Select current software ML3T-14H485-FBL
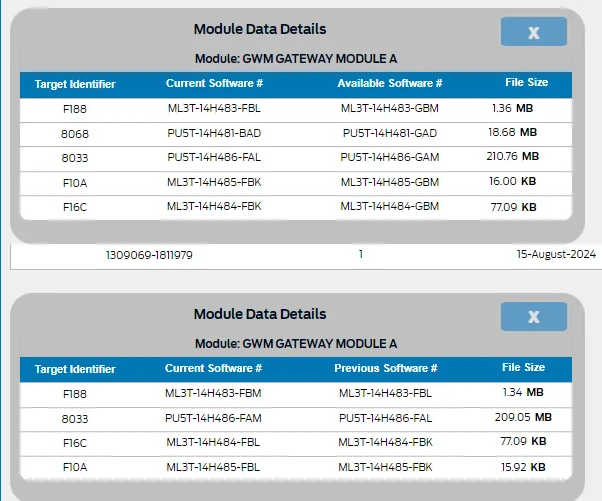The height and width of the screenshot is (501, 602). pyautogui.click(x=213, y=467)
